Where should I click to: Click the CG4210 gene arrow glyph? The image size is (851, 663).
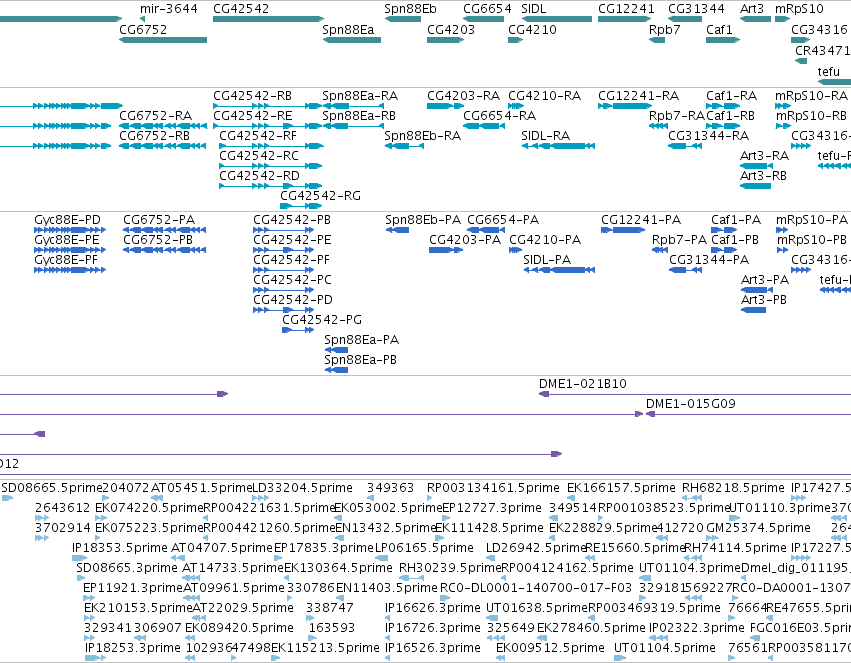tap(516, 40)
